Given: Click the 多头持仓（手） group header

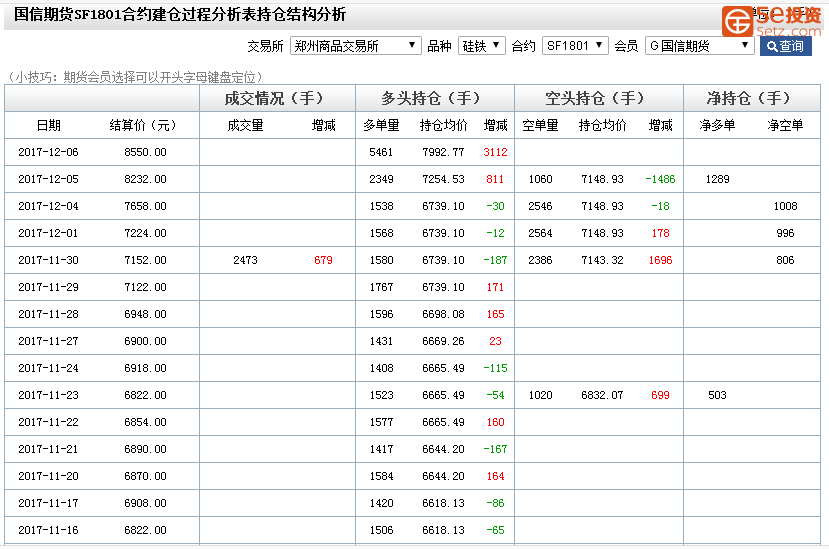Looking at the screenshot, I should click(x=431, y=98).
